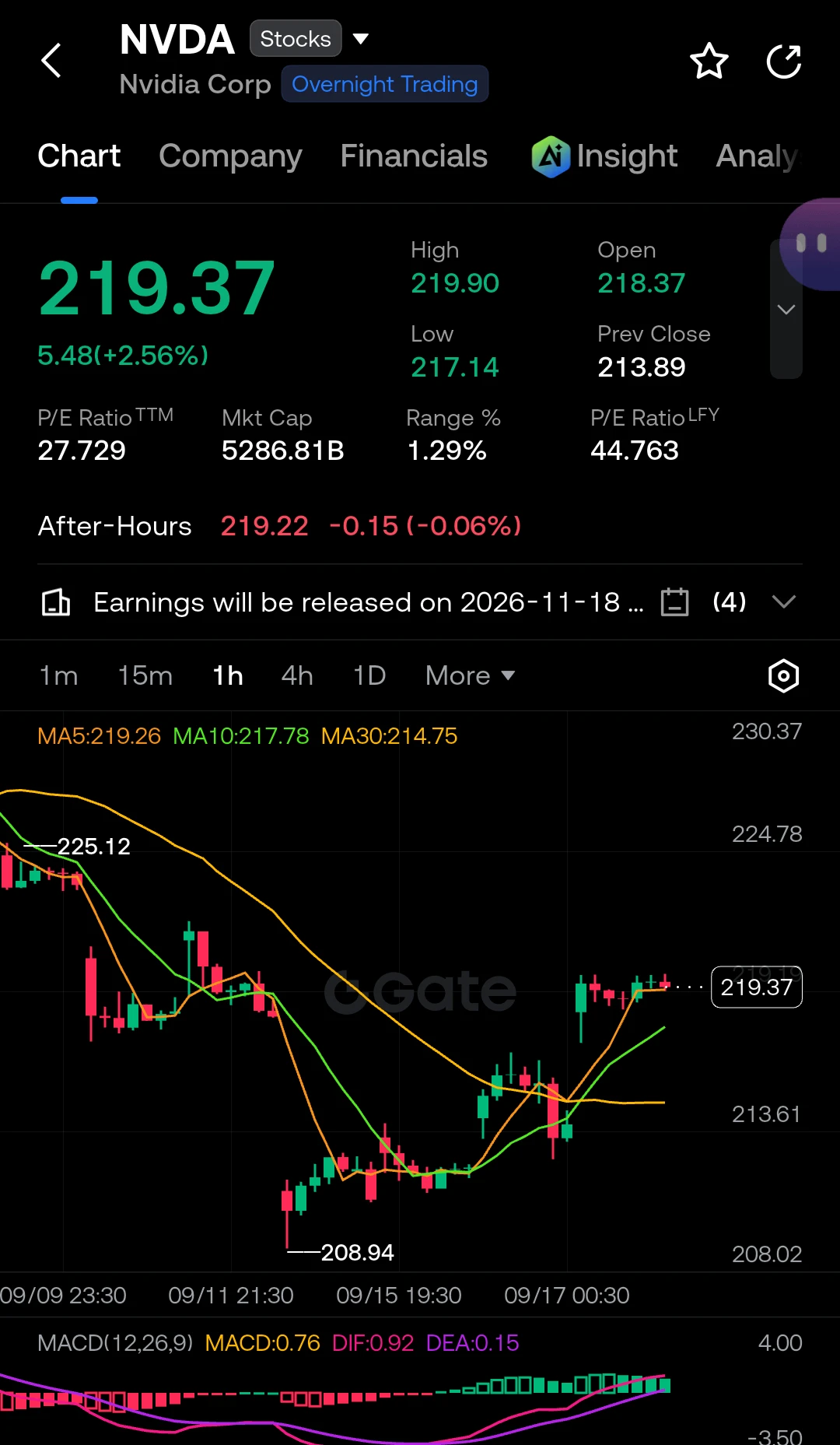Tap the Open value 218.37

click(x=641, y=283)
